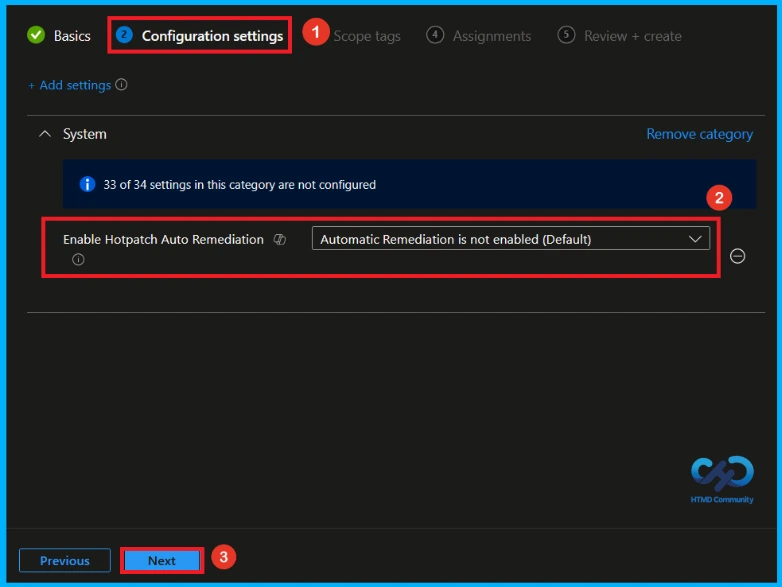The width and height of the screenshot is (782, 587).
Task: Go to the Scope tags step
Action: [x=367, y=36]
